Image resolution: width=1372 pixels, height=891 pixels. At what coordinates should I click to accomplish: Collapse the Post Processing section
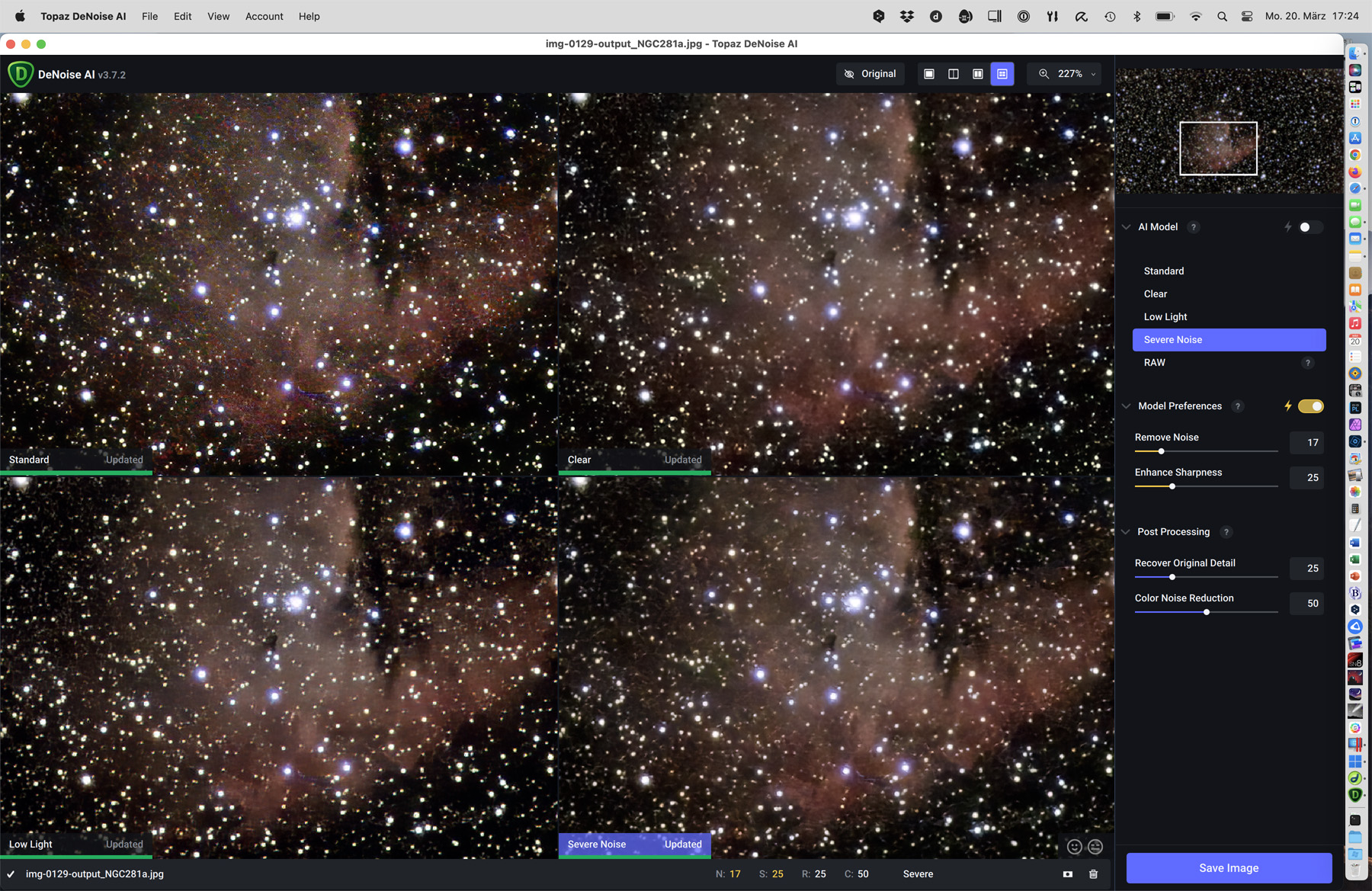[x=1126, y=532]
